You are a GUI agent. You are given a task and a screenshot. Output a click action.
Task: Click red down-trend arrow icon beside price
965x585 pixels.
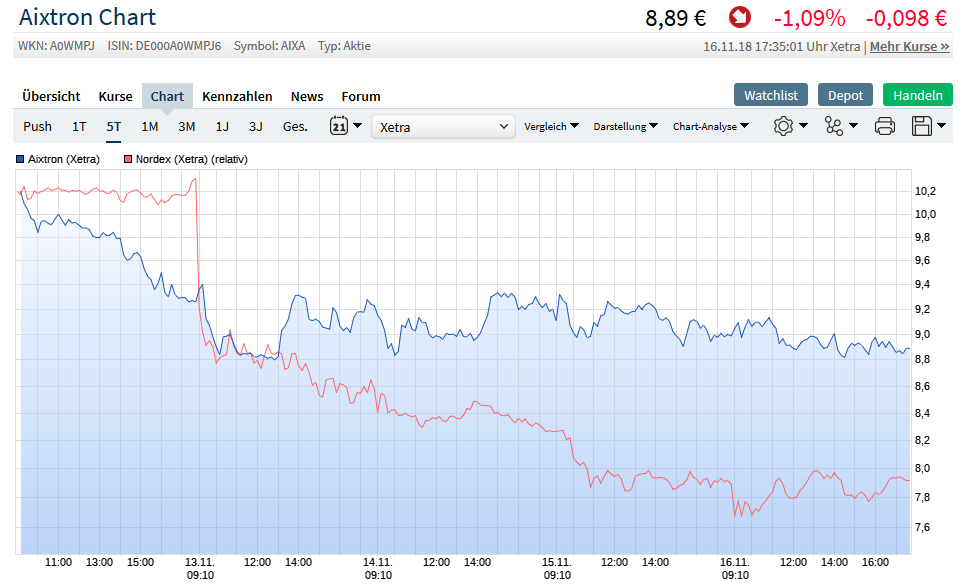[x=740, y=17]
